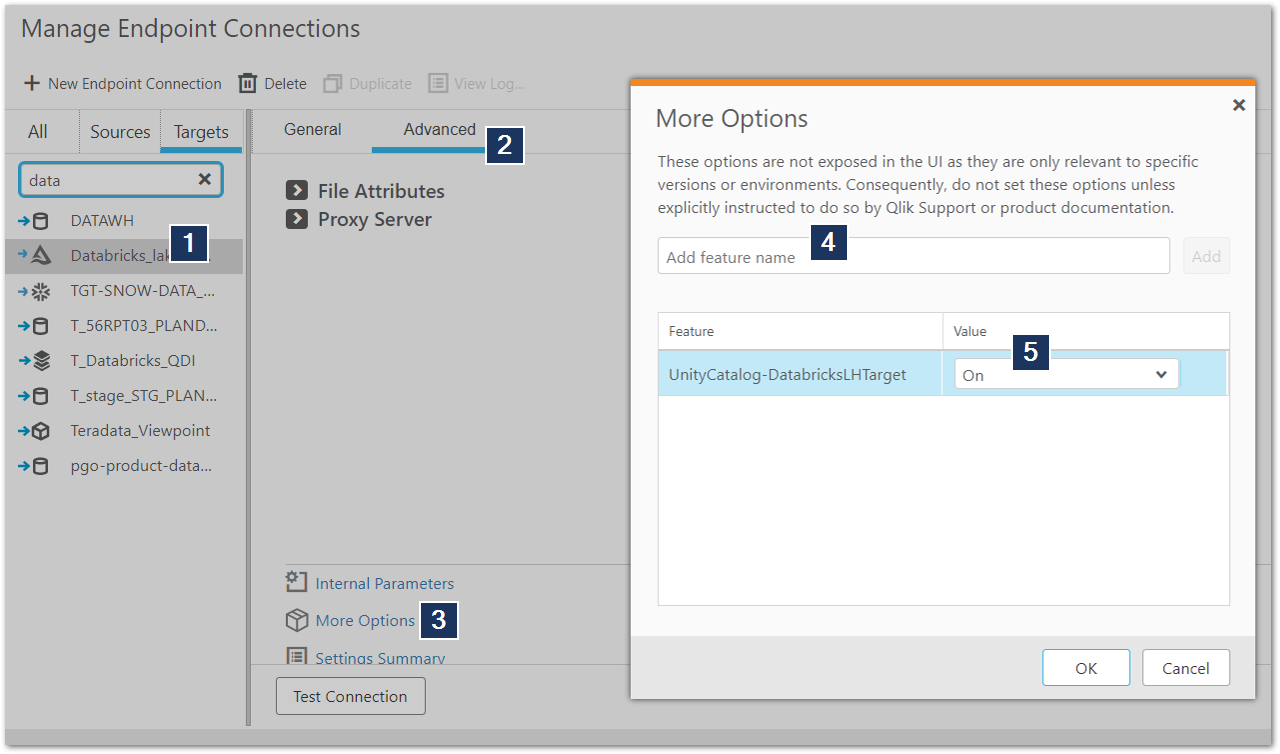
Task: Select the TGT-SNOW-DATA snowflake endpoint
Action: click(x=142, y=291)
